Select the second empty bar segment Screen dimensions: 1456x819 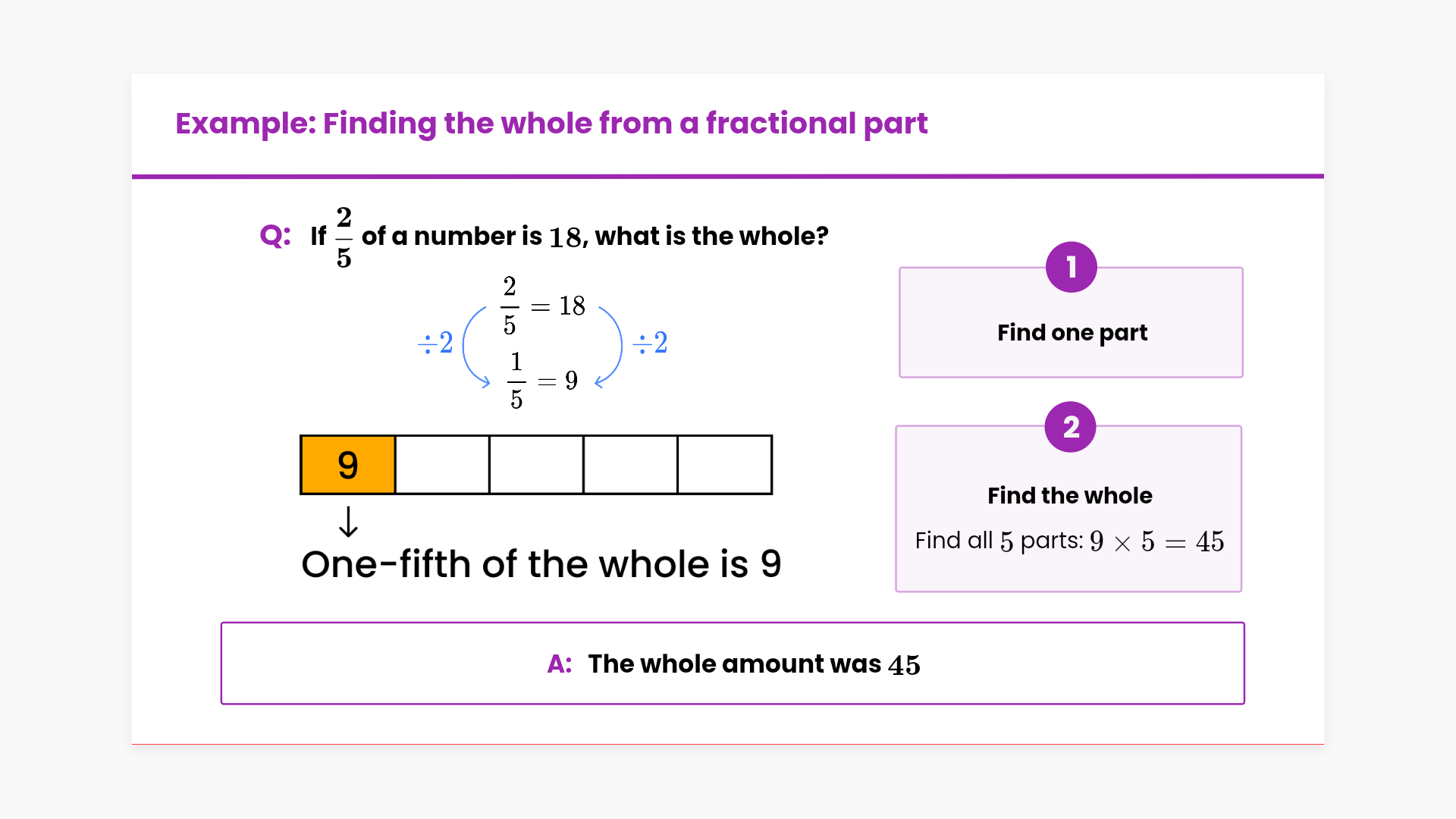pyautogui.click(x=442, y=465)
